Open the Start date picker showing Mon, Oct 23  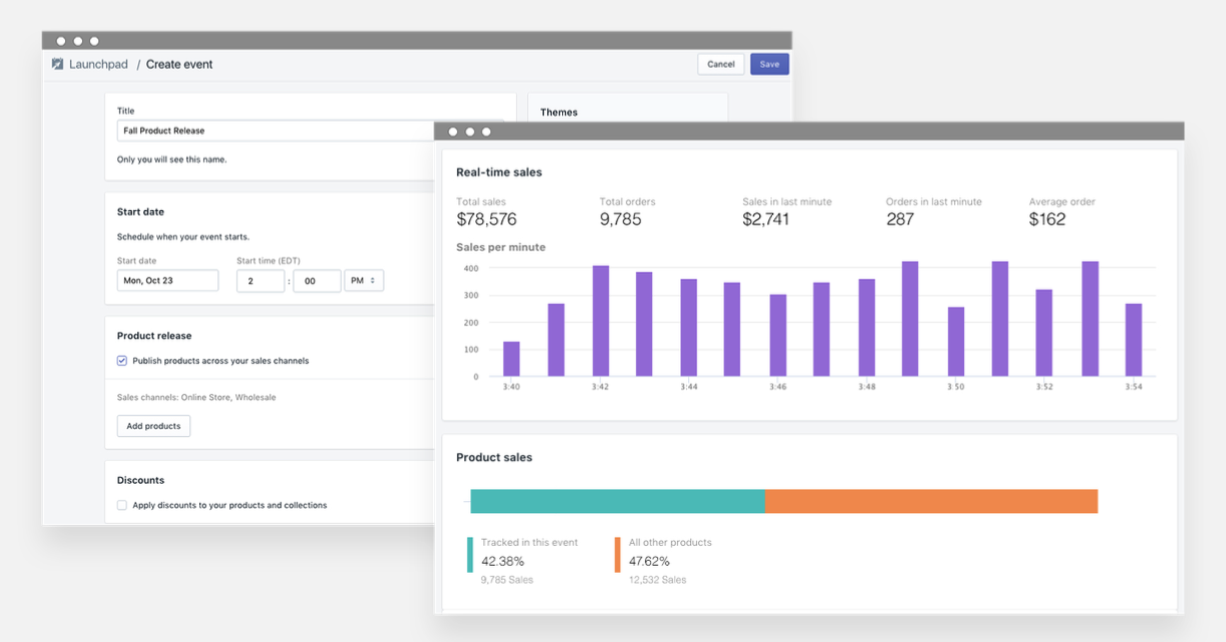pyautogui.click(x=167, y=280)
